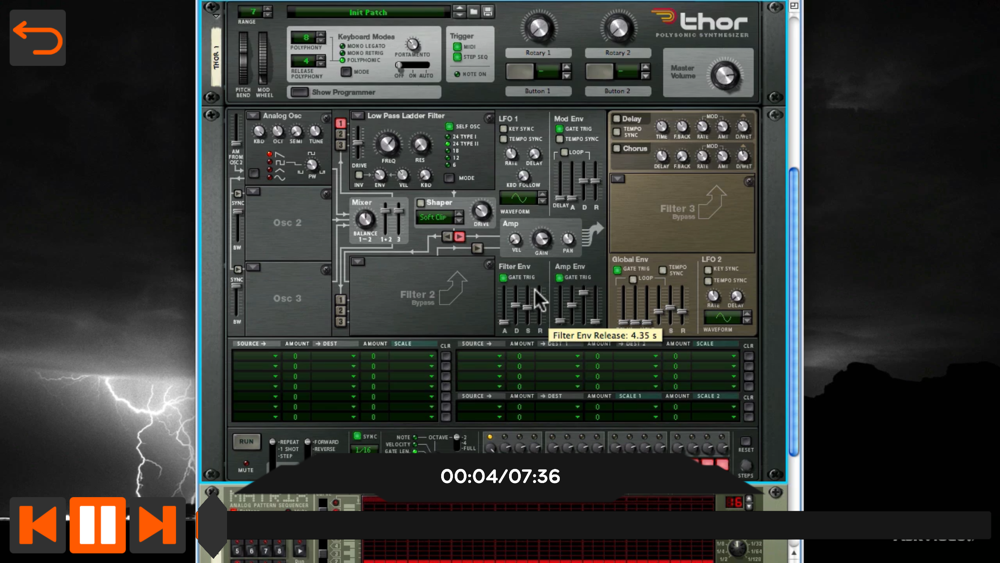This screenshot has height=563, width=1000.
Task: Click the Shaper Soft Clip mode selector arrows
Action: click(x=459, y=217)
